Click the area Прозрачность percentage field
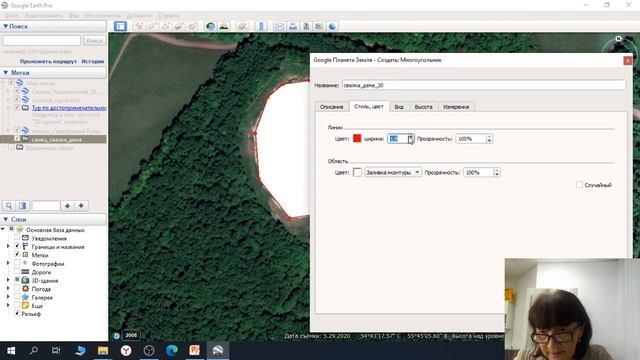Viewport: 640px width, 360px height. pos(478,173)
